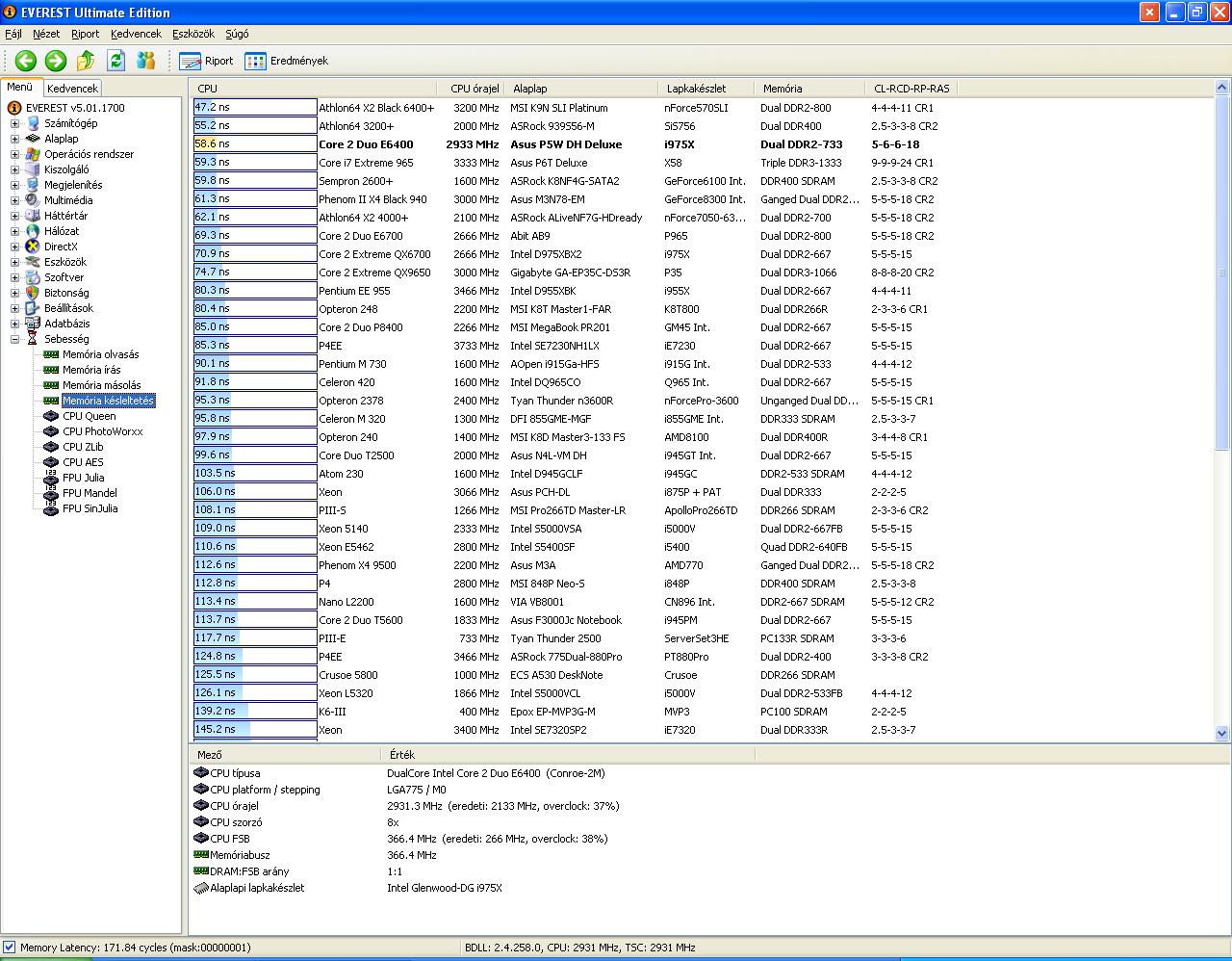Sort by CL-RCD-RP-RAS column header
The width and height of the screenshot is (1232, 961).
click(x=911, y=89)
